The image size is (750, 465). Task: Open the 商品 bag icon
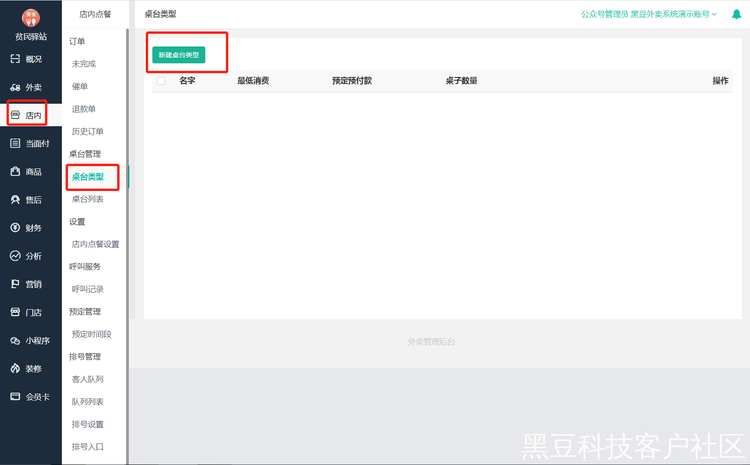click(15, 171)
